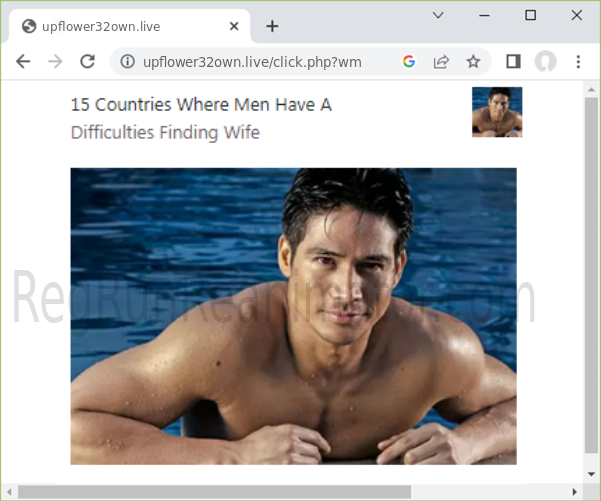Close the upflower32own.live tab
The height and width of the screenshot is (501, 601).
[234, 26]
